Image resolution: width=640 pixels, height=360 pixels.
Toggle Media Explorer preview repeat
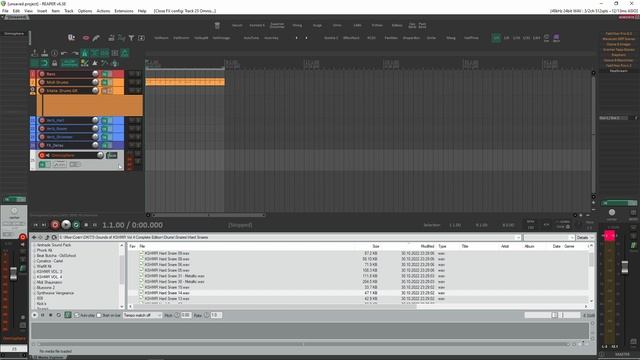point(59,315)
